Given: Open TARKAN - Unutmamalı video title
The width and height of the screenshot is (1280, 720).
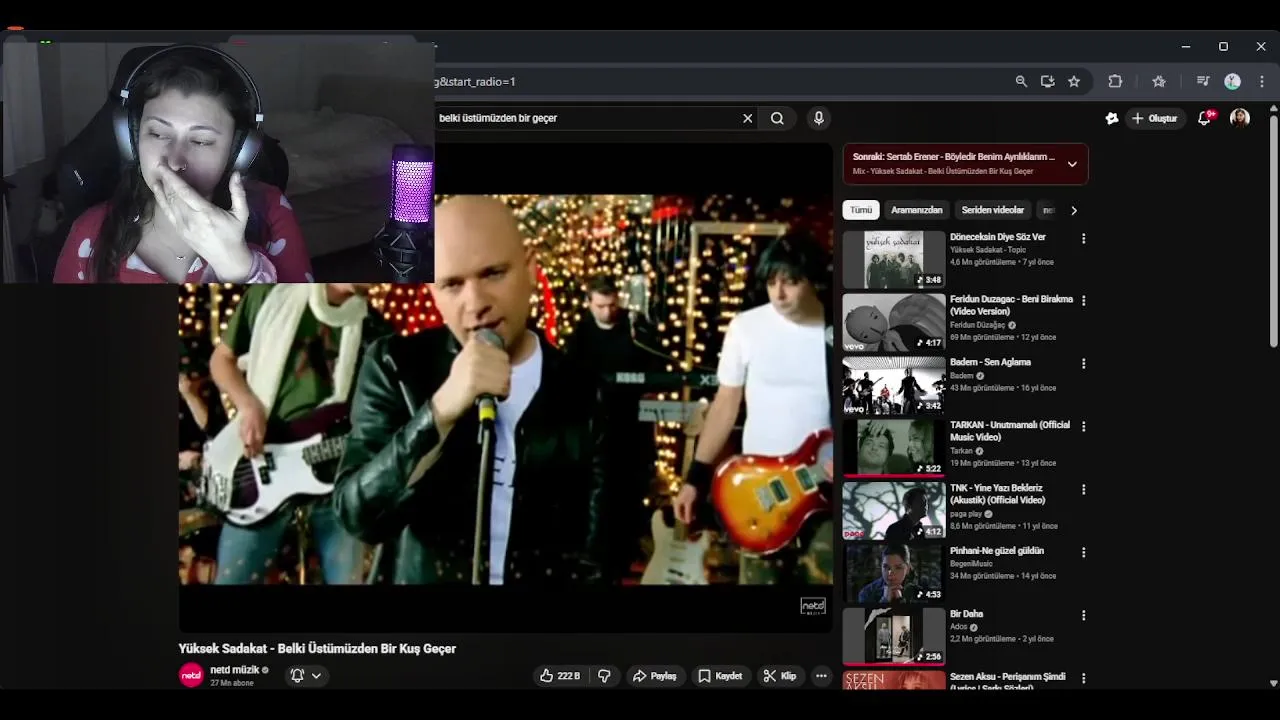Looking at the screenshot, I should click(x=1010, y=431).
